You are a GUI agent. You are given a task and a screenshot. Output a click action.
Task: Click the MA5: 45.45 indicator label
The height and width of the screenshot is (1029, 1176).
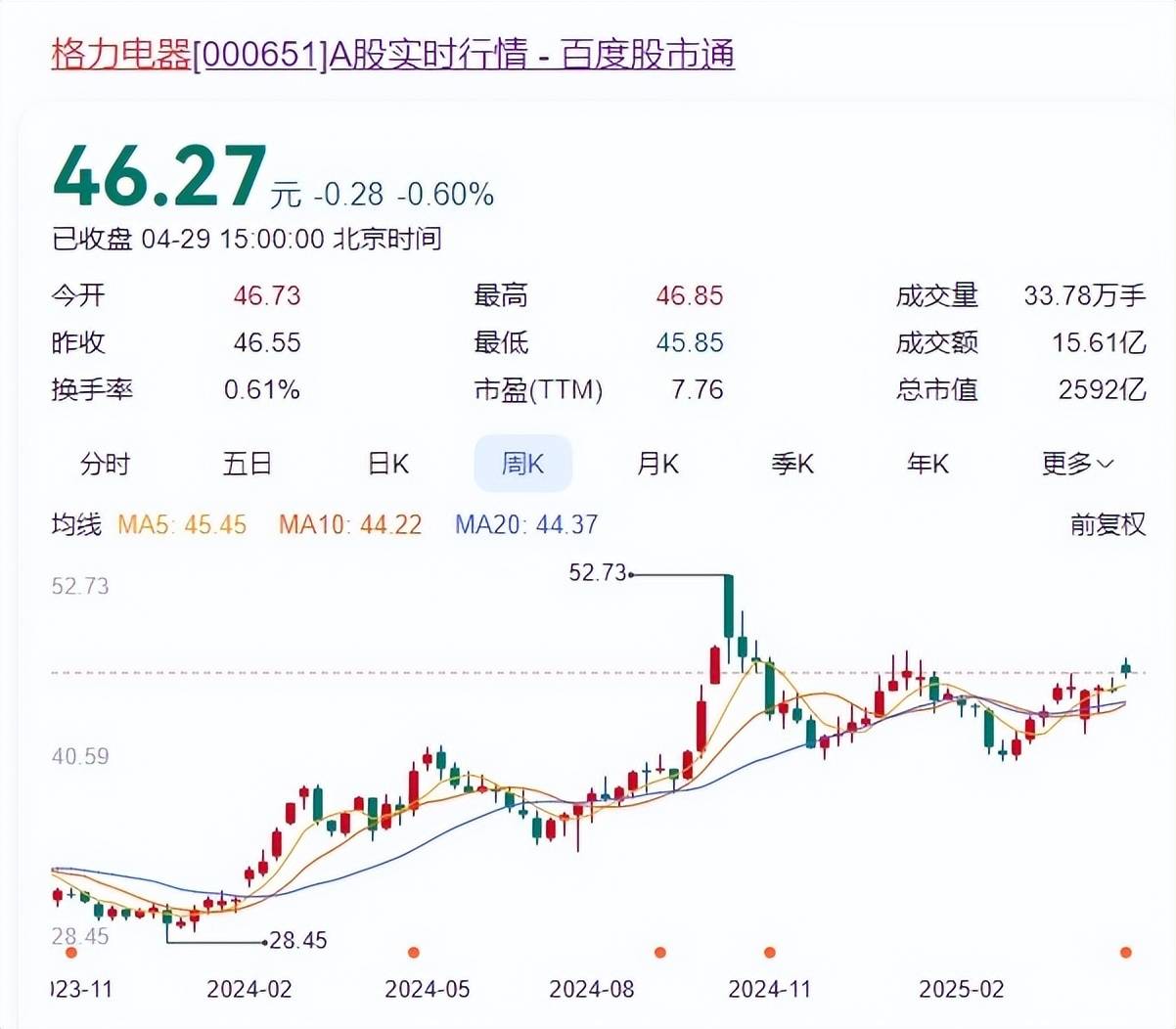point(182,525)
